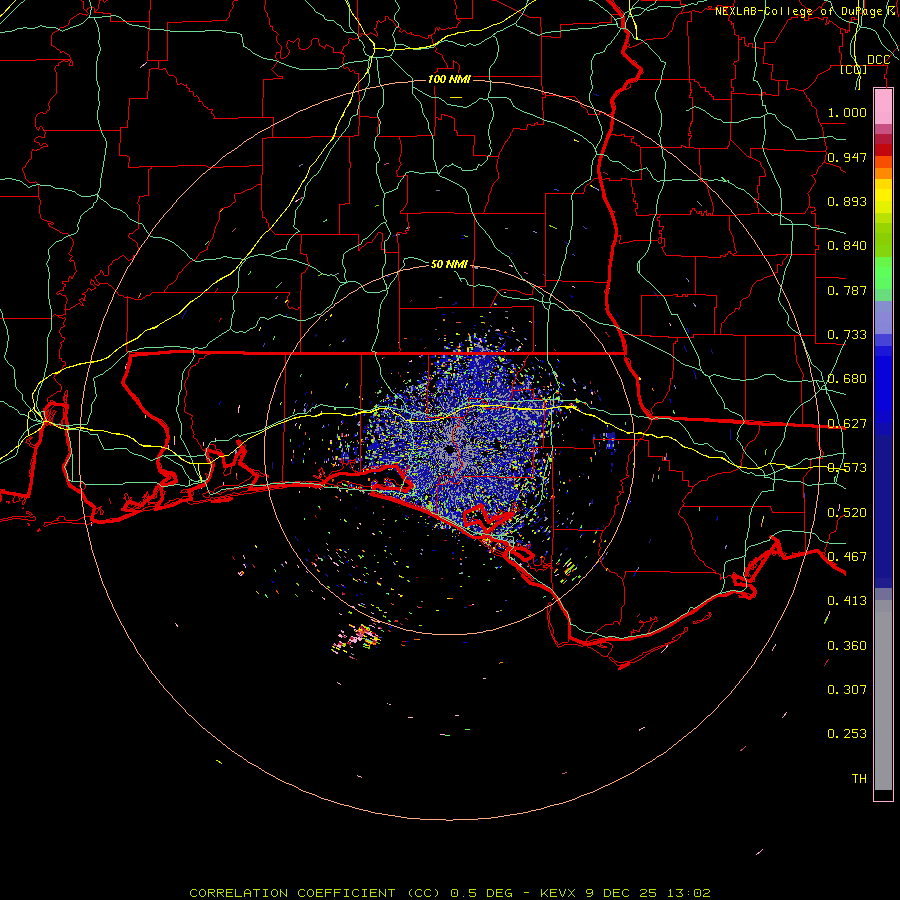Select the 0.680 legend value
Viewport: 900px width, 900px height.
(847, 378)
